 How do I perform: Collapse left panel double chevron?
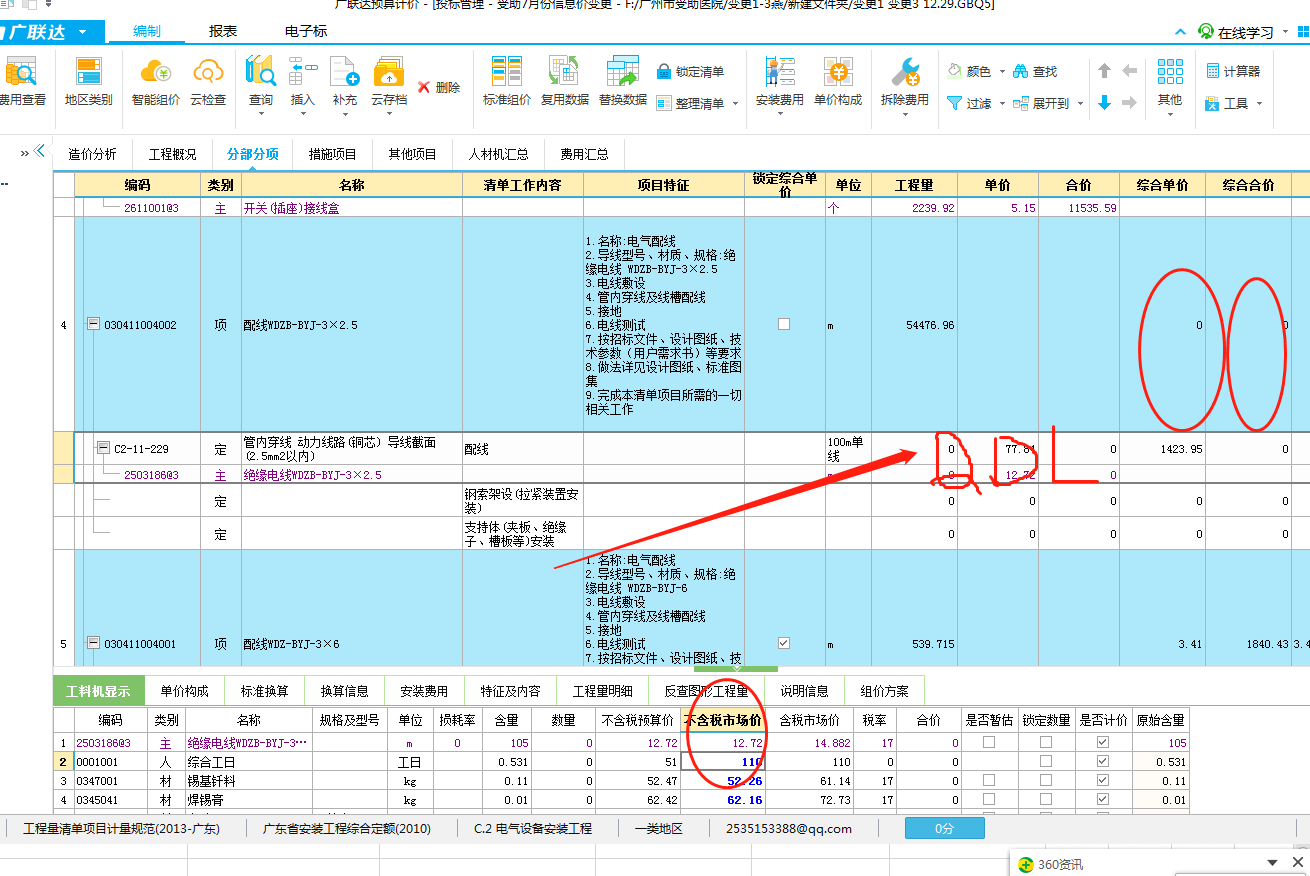[x=40, y=151]
